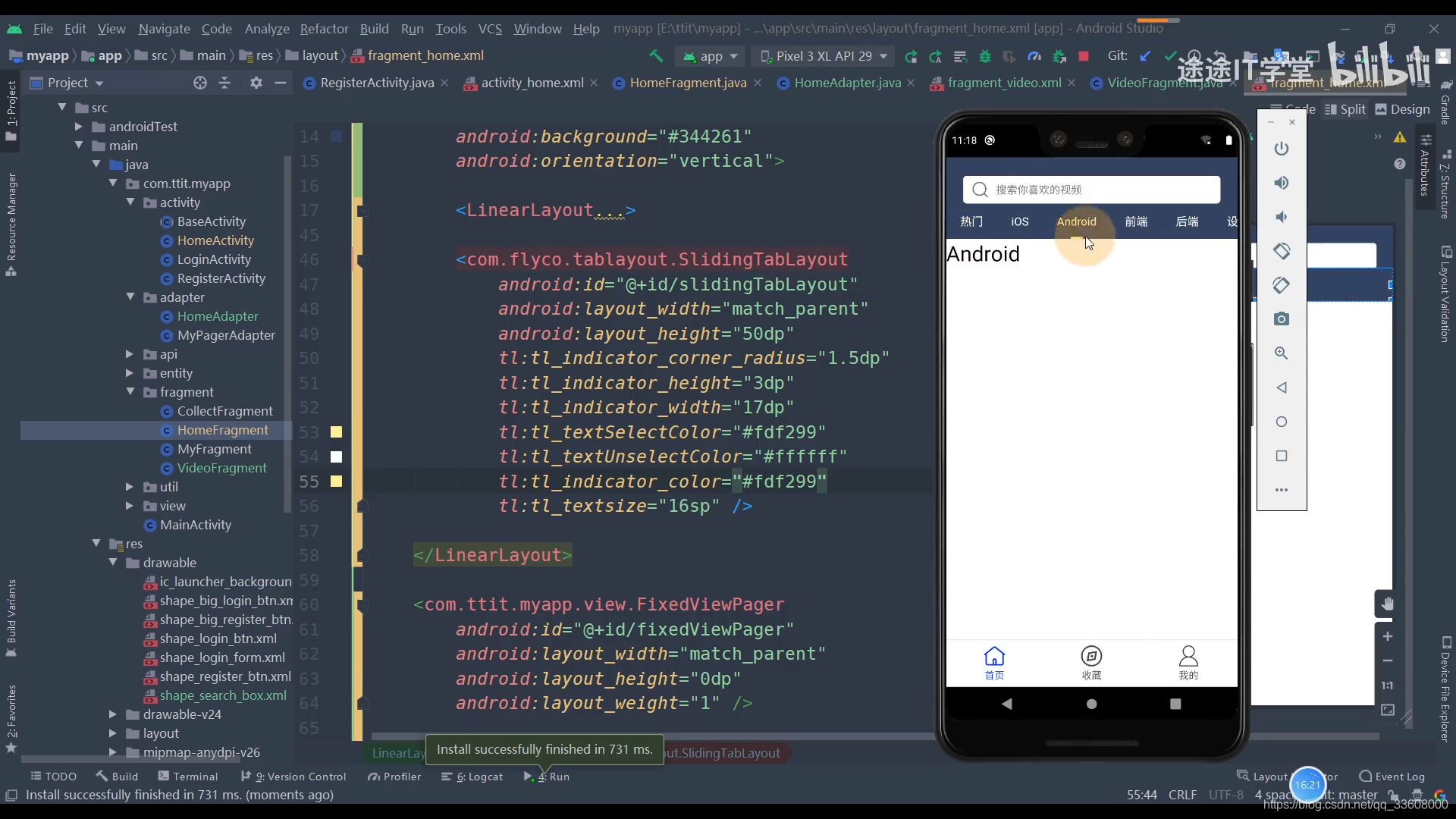Click emulator toolbar home circle

tap(1282, 422)
